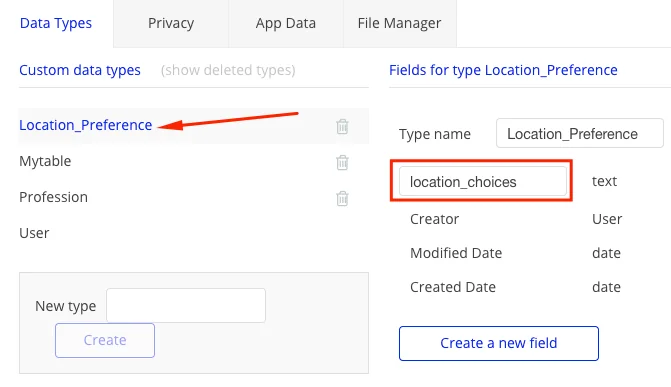Select the Mytable data type

pyautogui.click(x=45, y=161)
